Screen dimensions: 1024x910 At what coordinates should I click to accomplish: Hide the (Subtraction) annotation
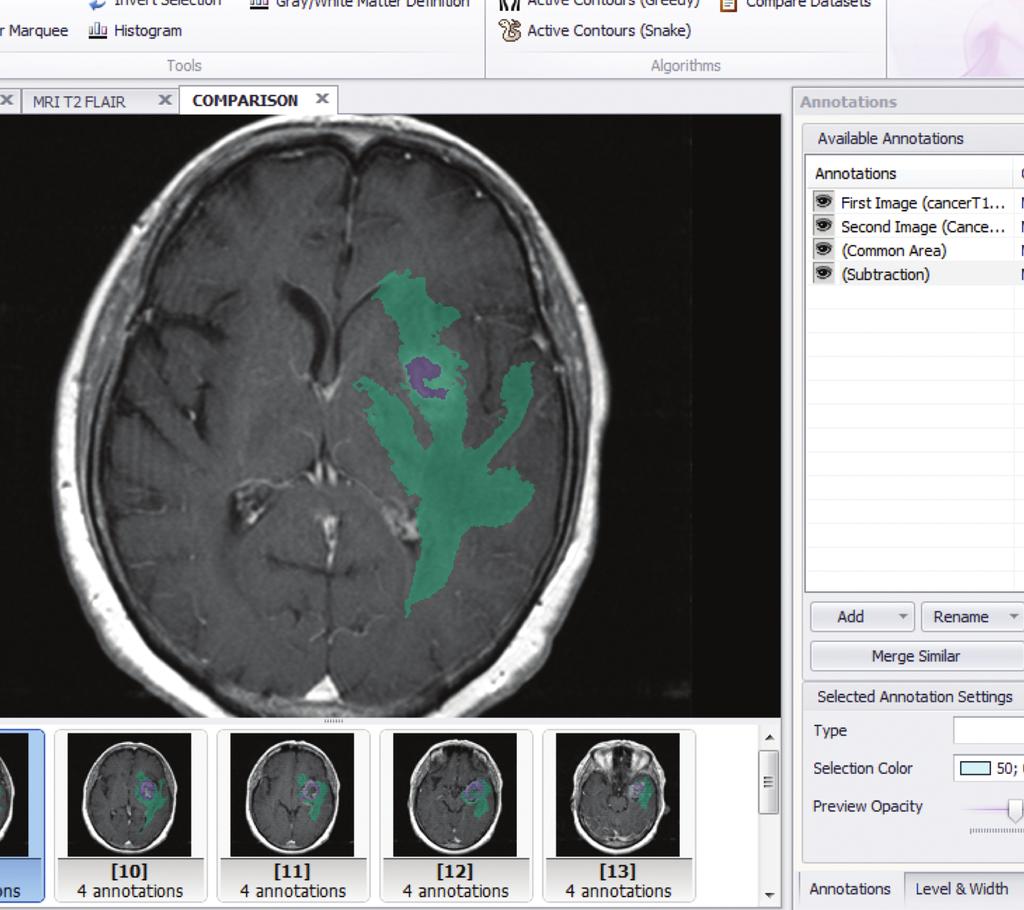[x=823, y=273]
